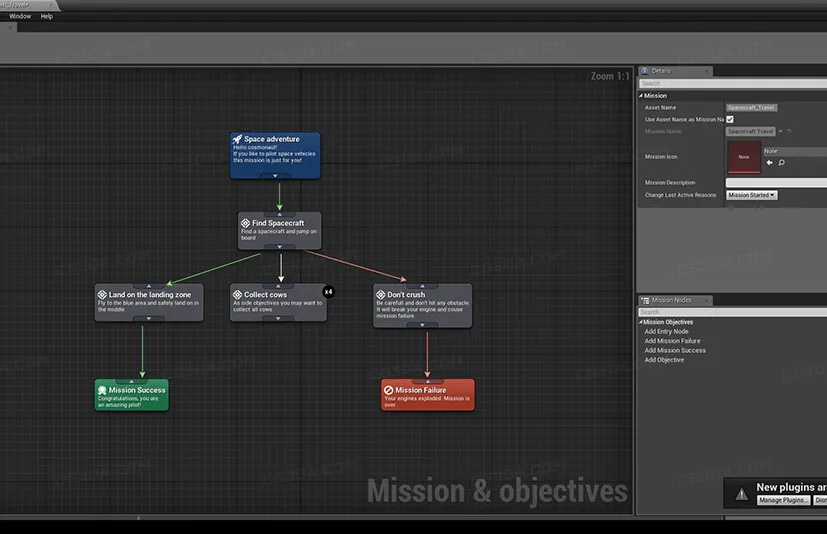Click the Mission Icon thumbnail preview

click(743, 157)
